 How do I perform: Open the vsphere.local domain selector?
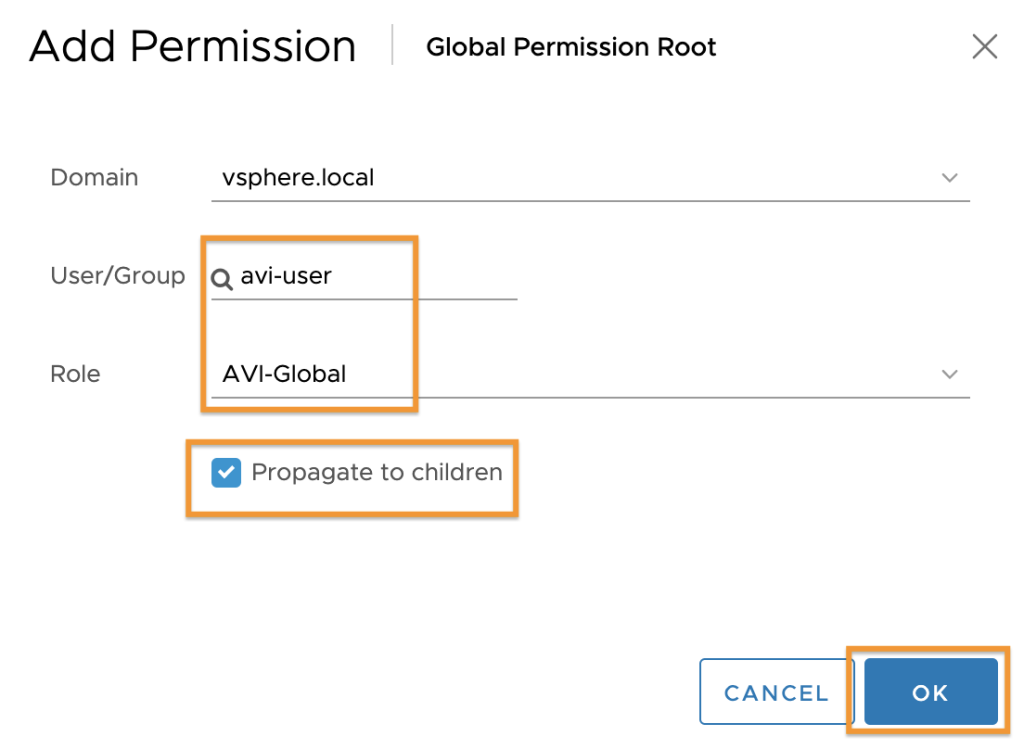click(590, 178)
